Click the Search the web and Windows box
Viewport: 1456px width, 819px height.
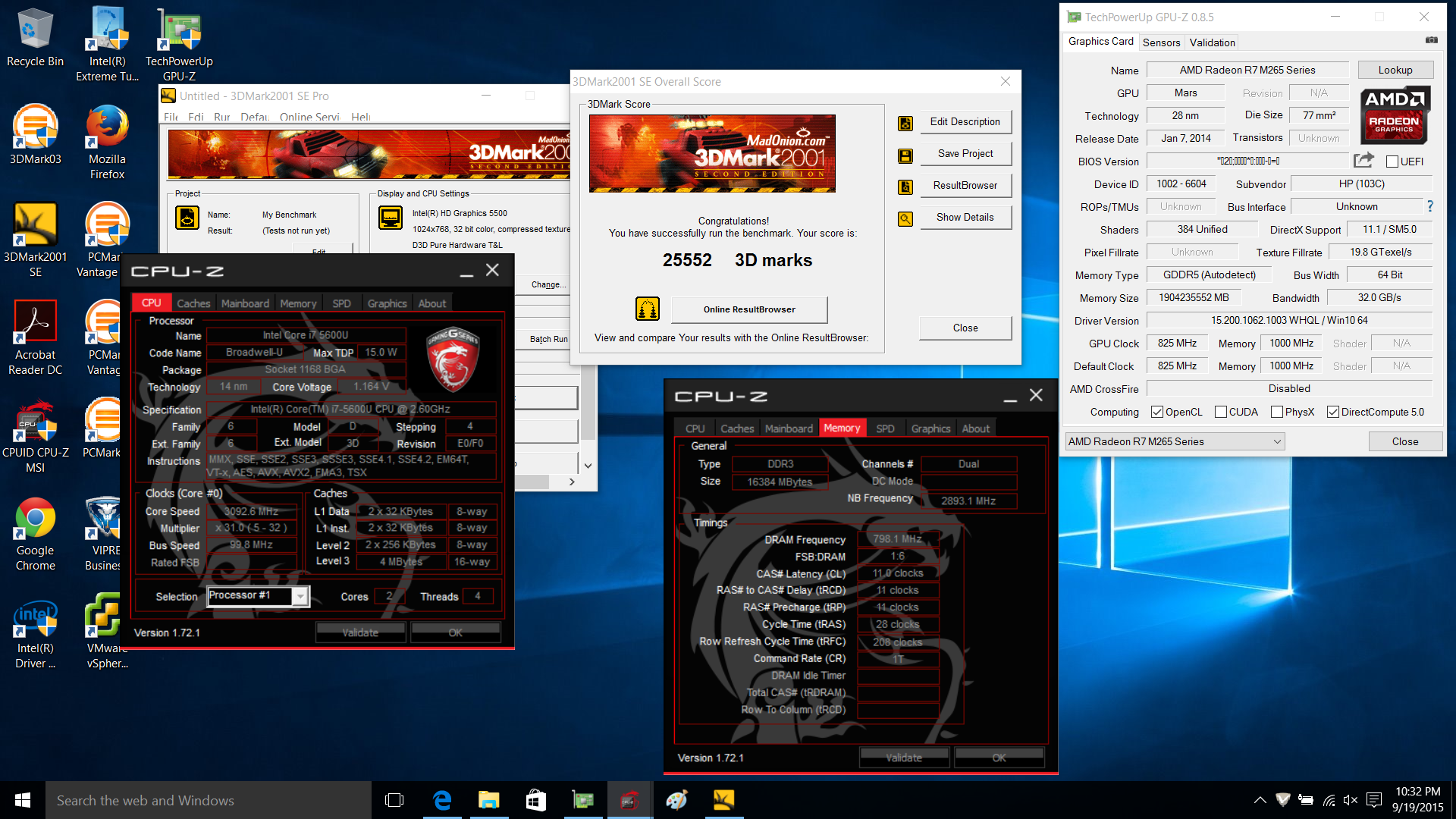click(209, 800)
